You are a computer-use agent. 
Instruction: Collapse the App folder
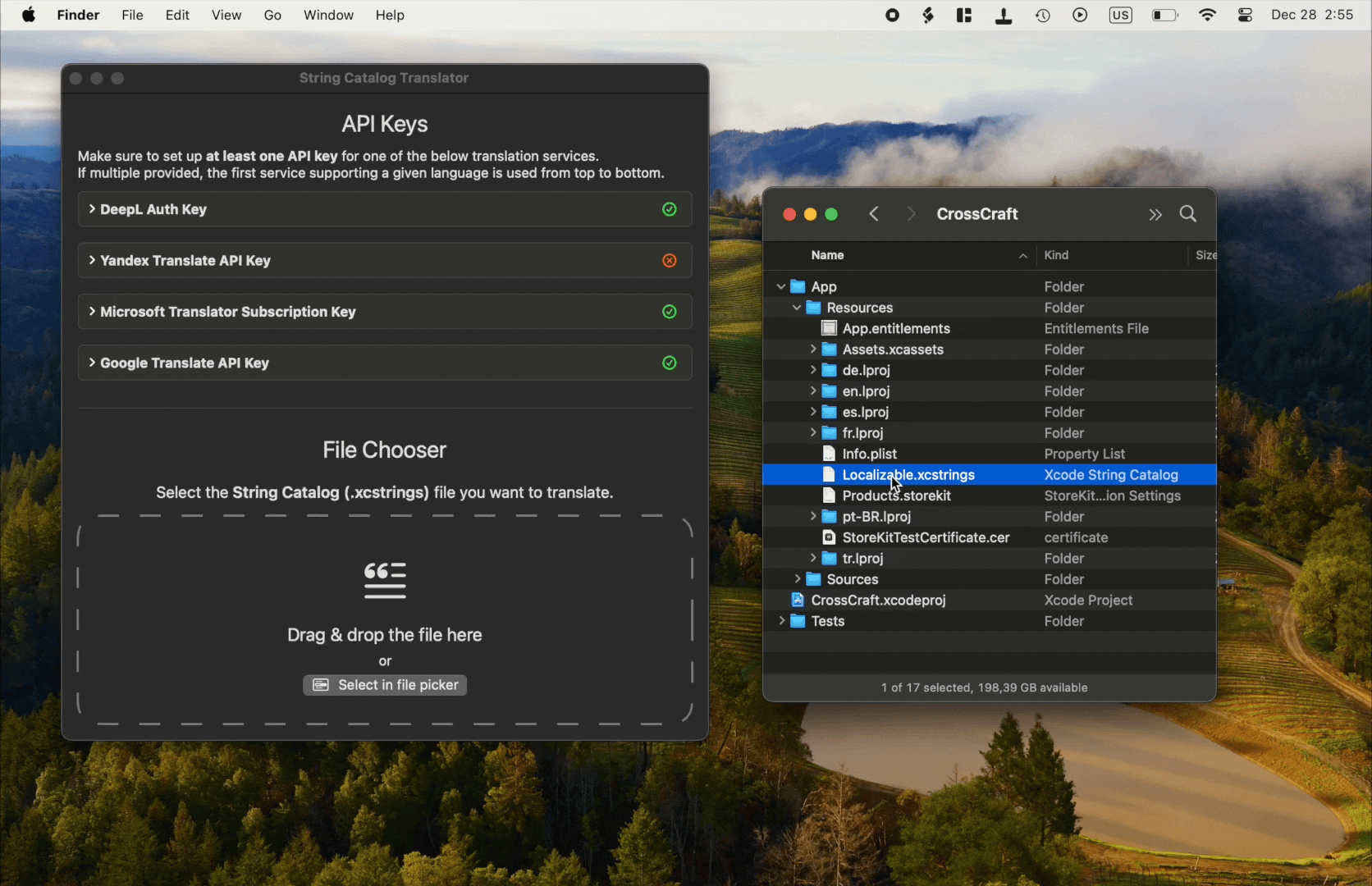click(x=781, y=286)
